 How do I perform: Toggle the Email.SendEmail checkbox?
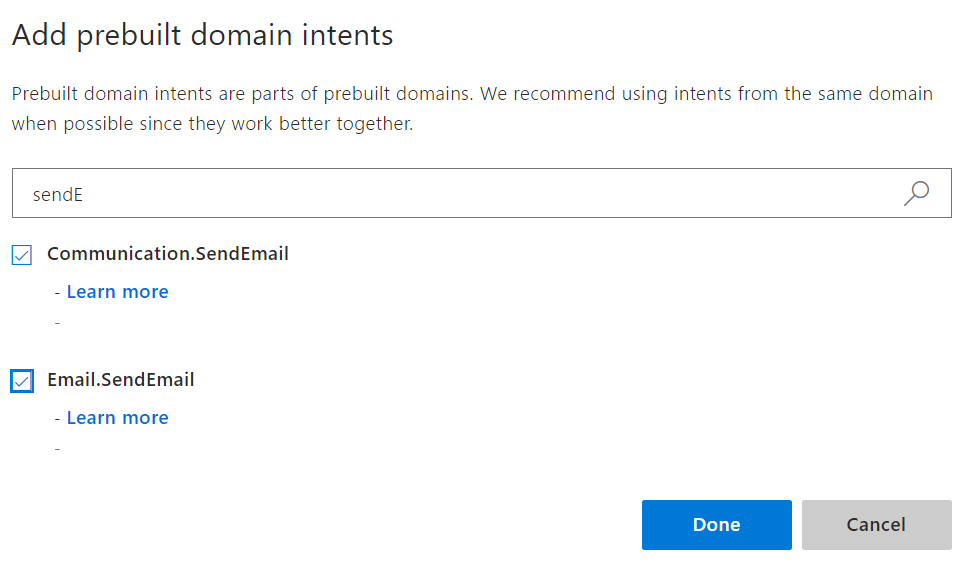click(x=22, y=381)
